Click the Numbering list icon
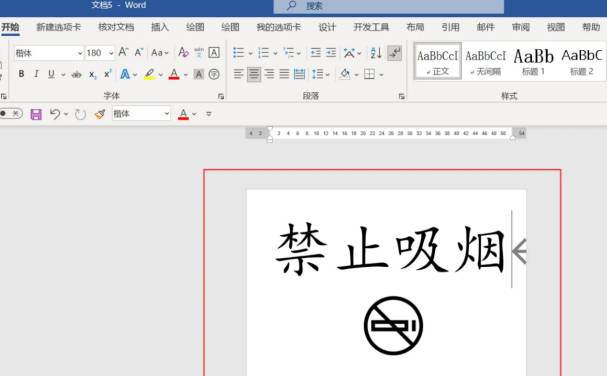This screenshot has width=607, height=376. 263,53
